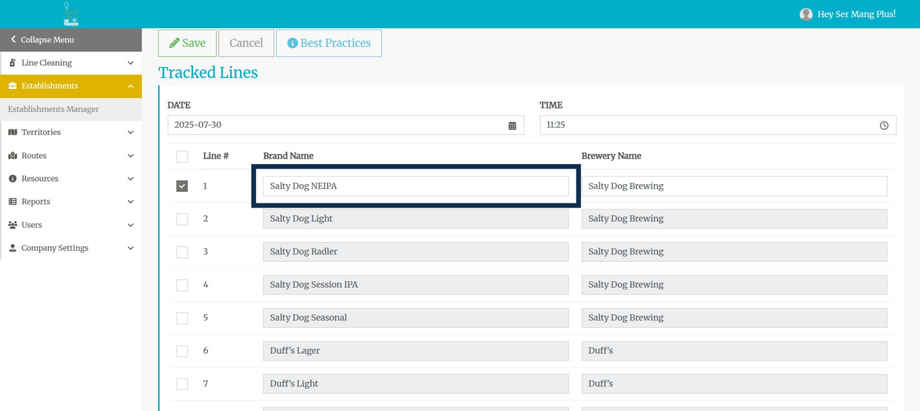Click Duff's Light brand field
Screen dimensions: 920x411
click(416, 384)
